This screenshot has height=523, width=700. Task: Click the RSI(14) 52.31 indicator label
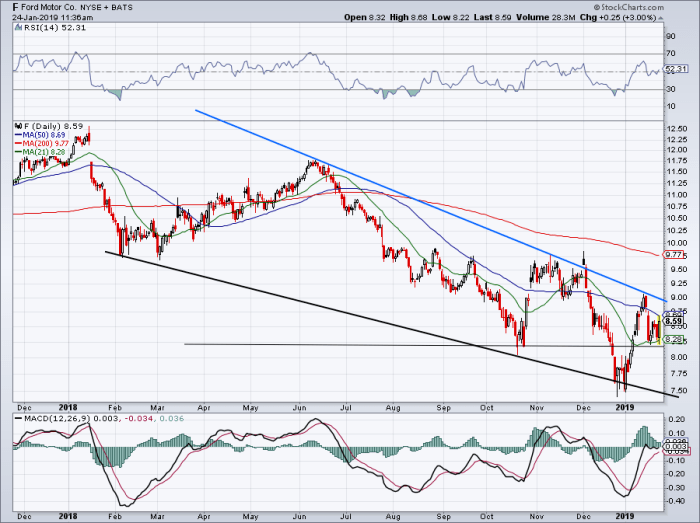(x=50, y=28)
